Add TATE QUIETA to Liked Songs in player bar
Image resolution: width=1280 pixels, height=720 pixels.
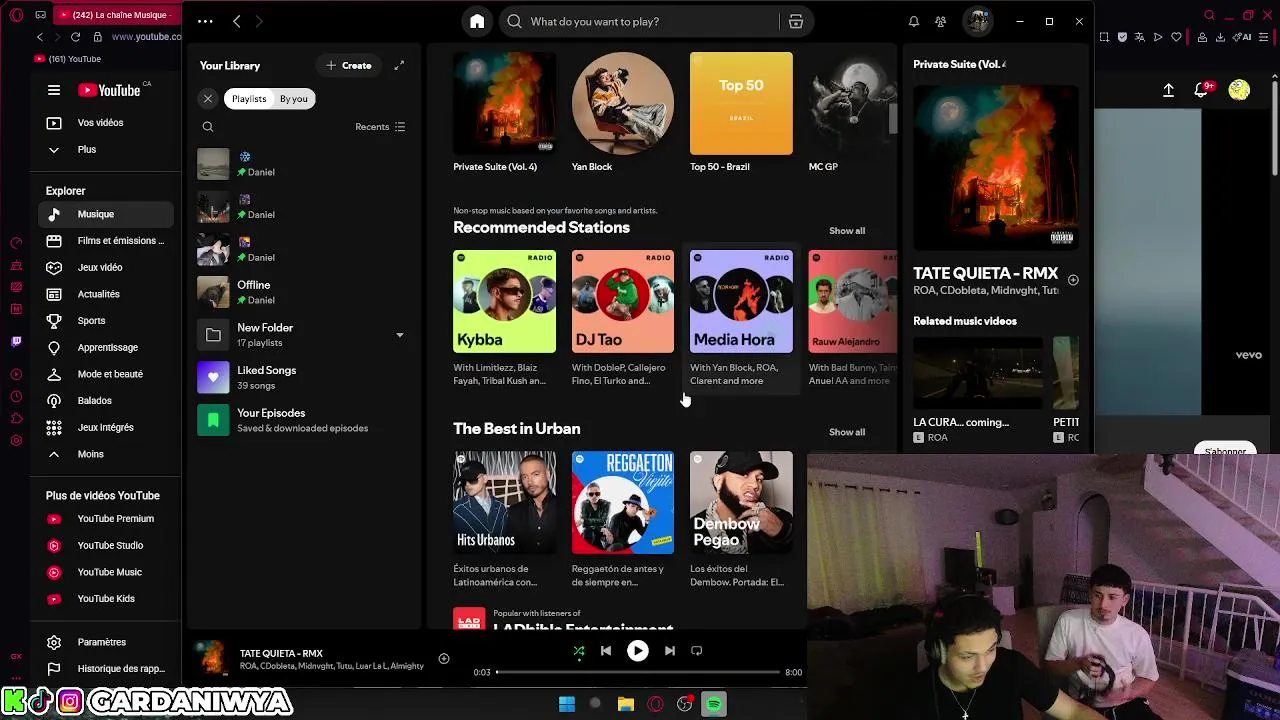click(x=444, y=658)
